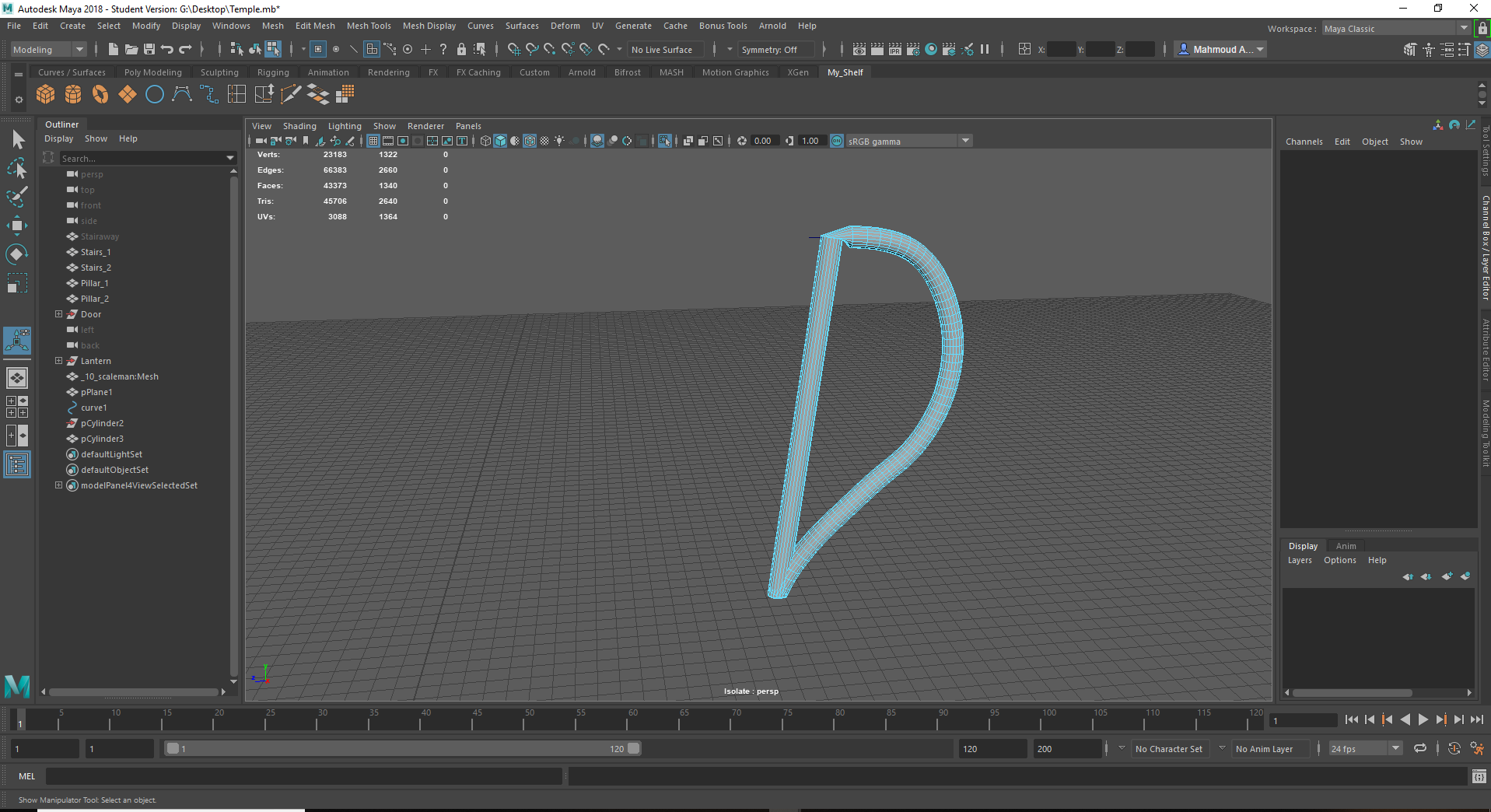
Task: Open the sRGB gamma view transform dropdown
Action: click(908, 141)
